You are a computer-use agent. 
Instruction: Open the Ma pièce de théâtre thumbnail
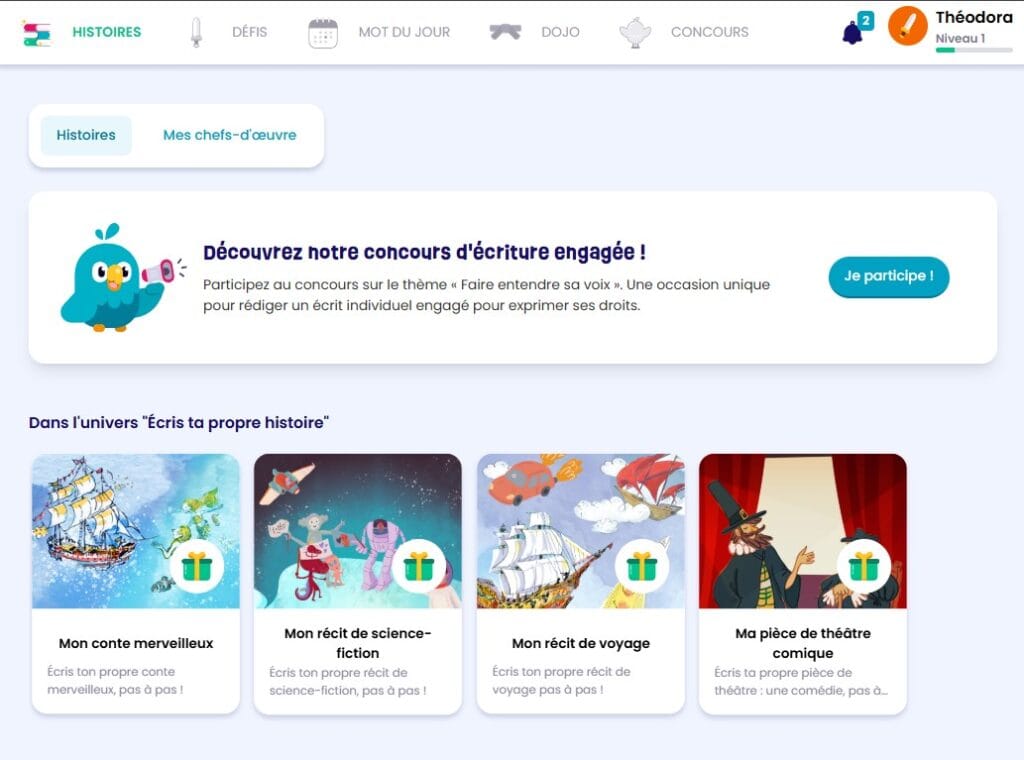click(803, 531)
